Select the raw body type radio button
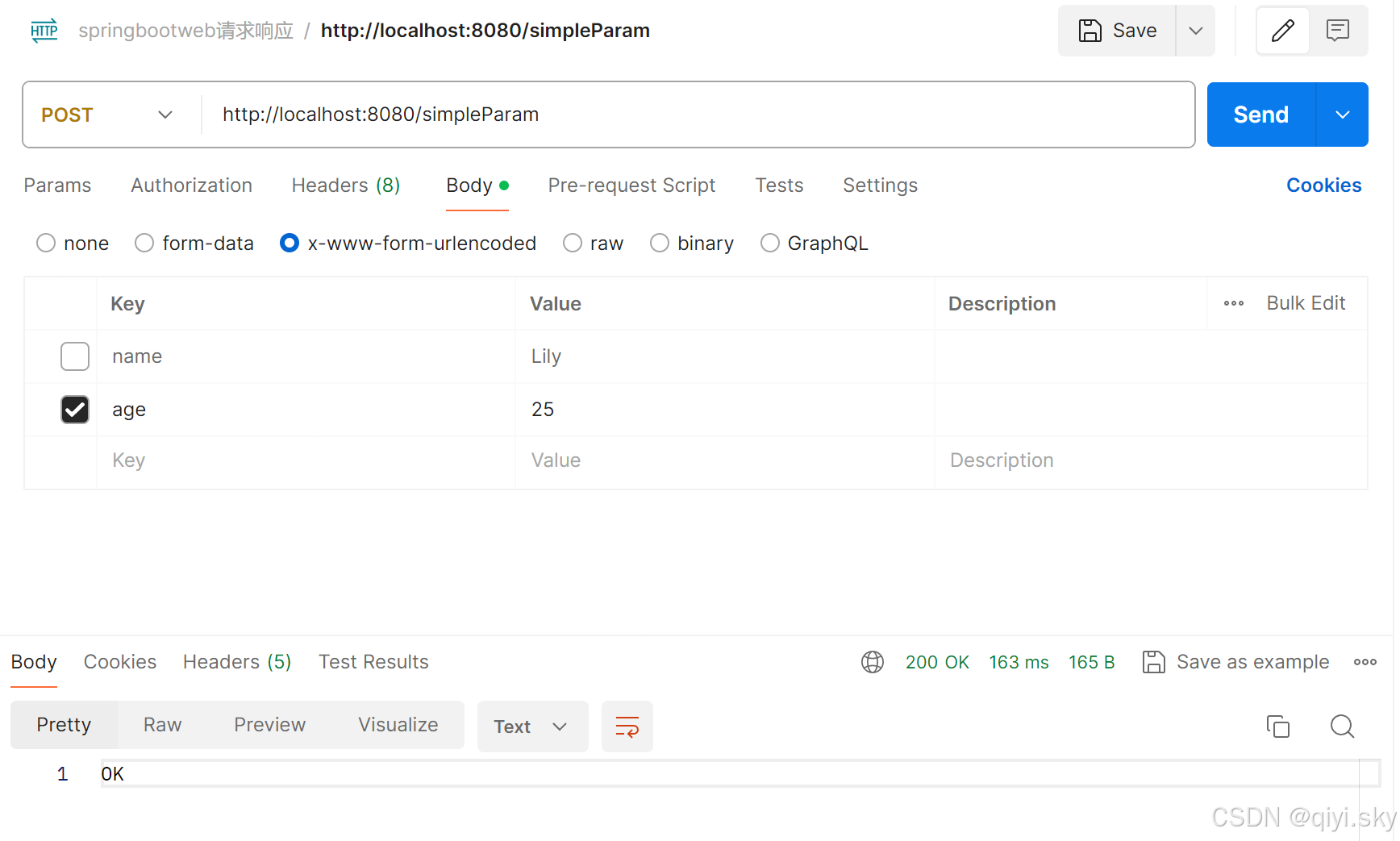The height and width of the screenshot is (841, 1400). pyautogui.click(x=572, y=243)
